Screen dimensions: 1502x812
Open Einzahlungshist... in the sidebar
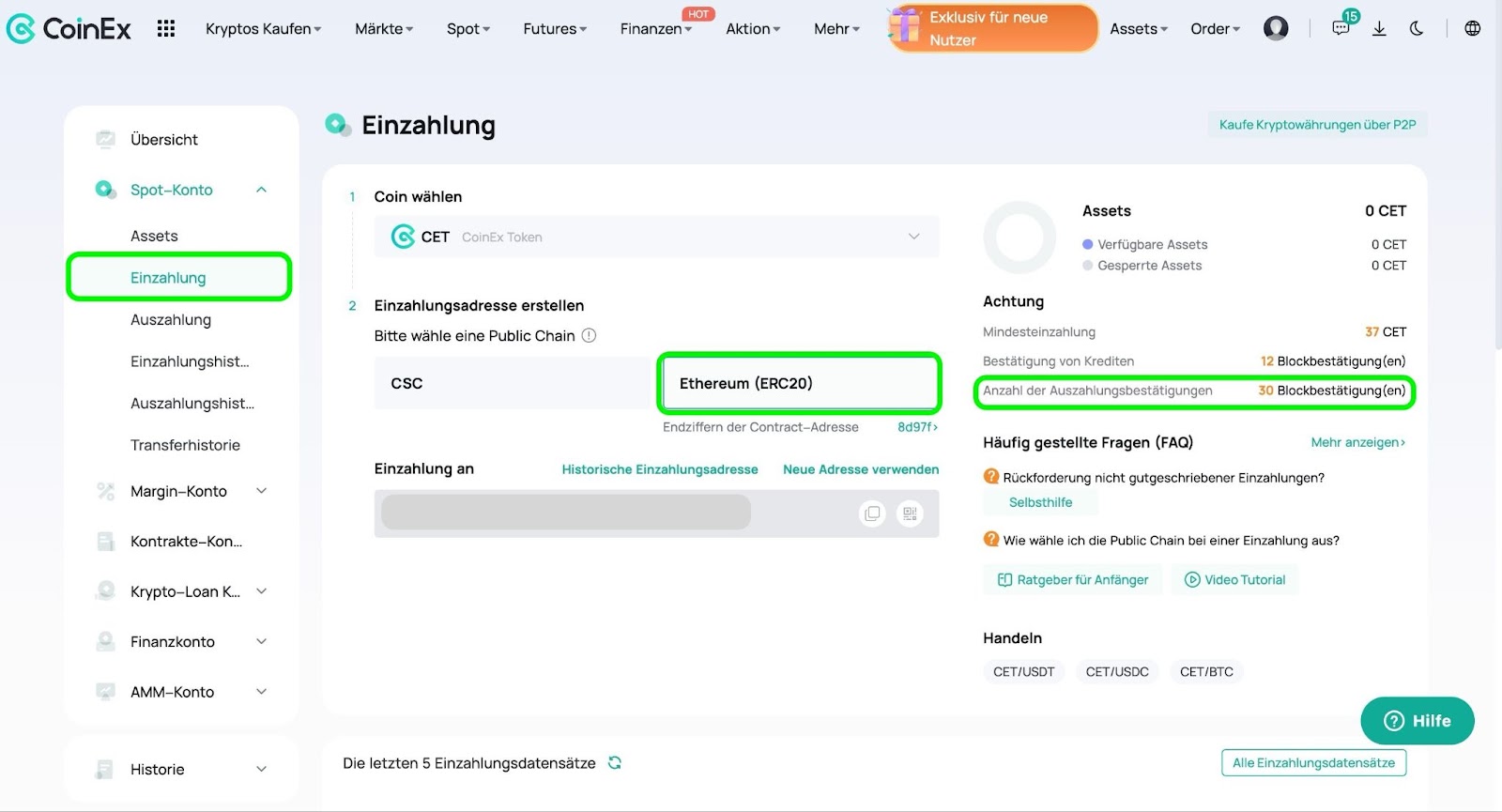(x=190, y=361)
